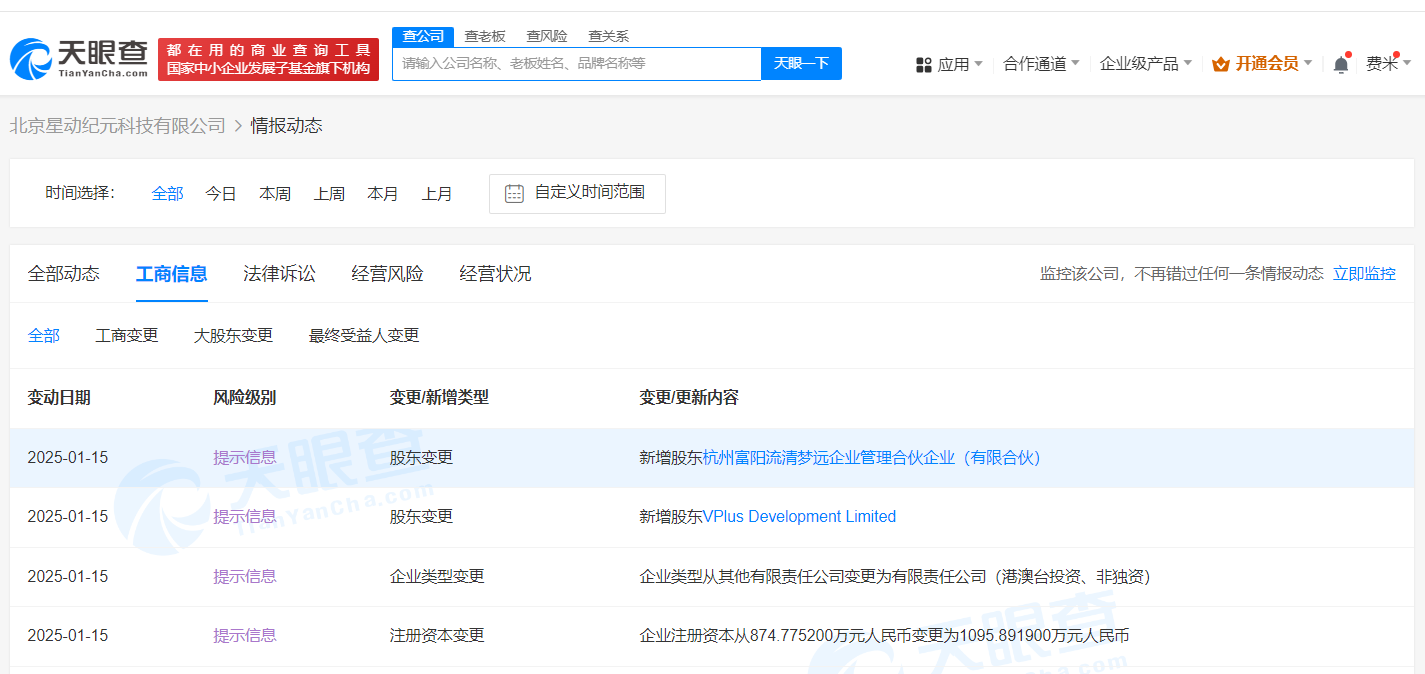Select the 查老板 search tab
The width and height of the screenshot is (1425, 674).
pyautogui.click(x=485, y=36)
